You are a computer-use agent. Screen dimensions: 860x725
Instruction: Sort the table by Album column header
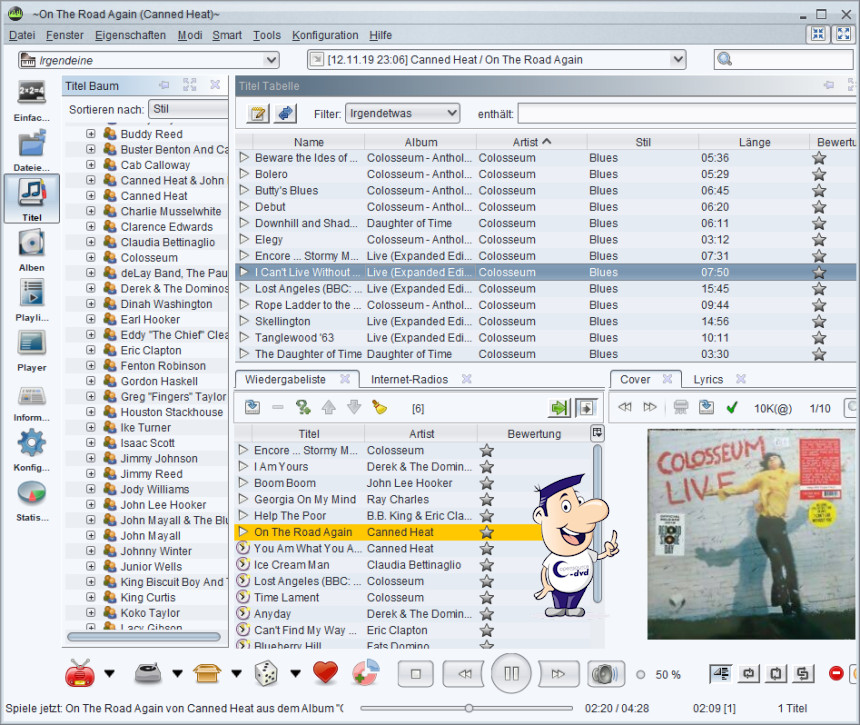point(421,142)
